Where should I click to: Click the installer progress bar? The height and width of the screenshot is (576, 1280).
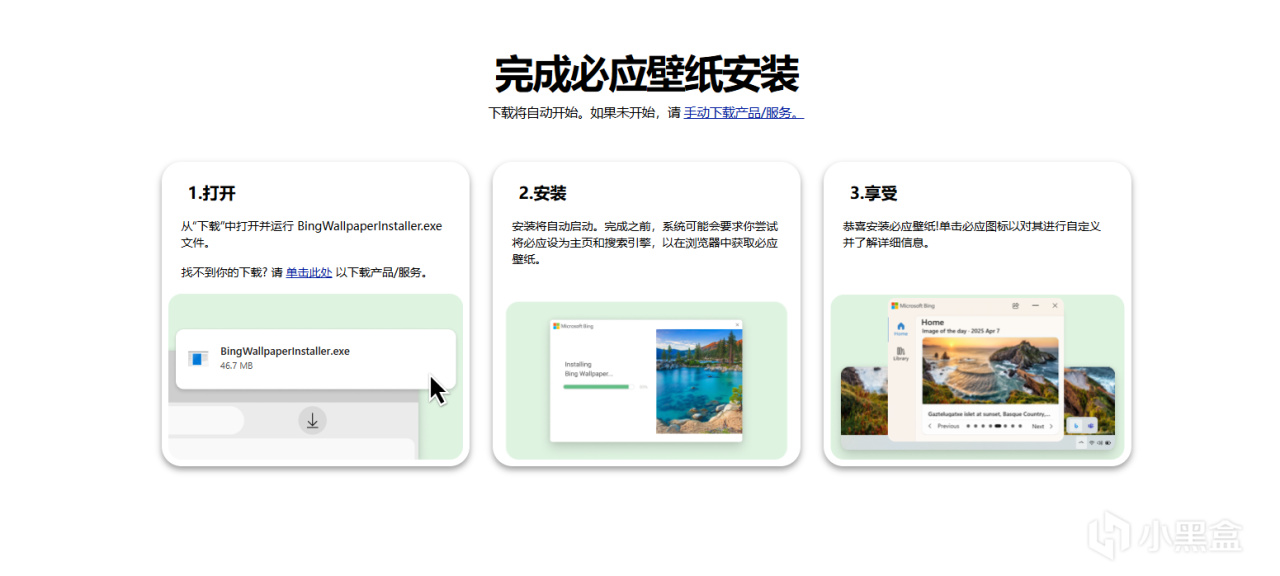[x=599, y=386]
